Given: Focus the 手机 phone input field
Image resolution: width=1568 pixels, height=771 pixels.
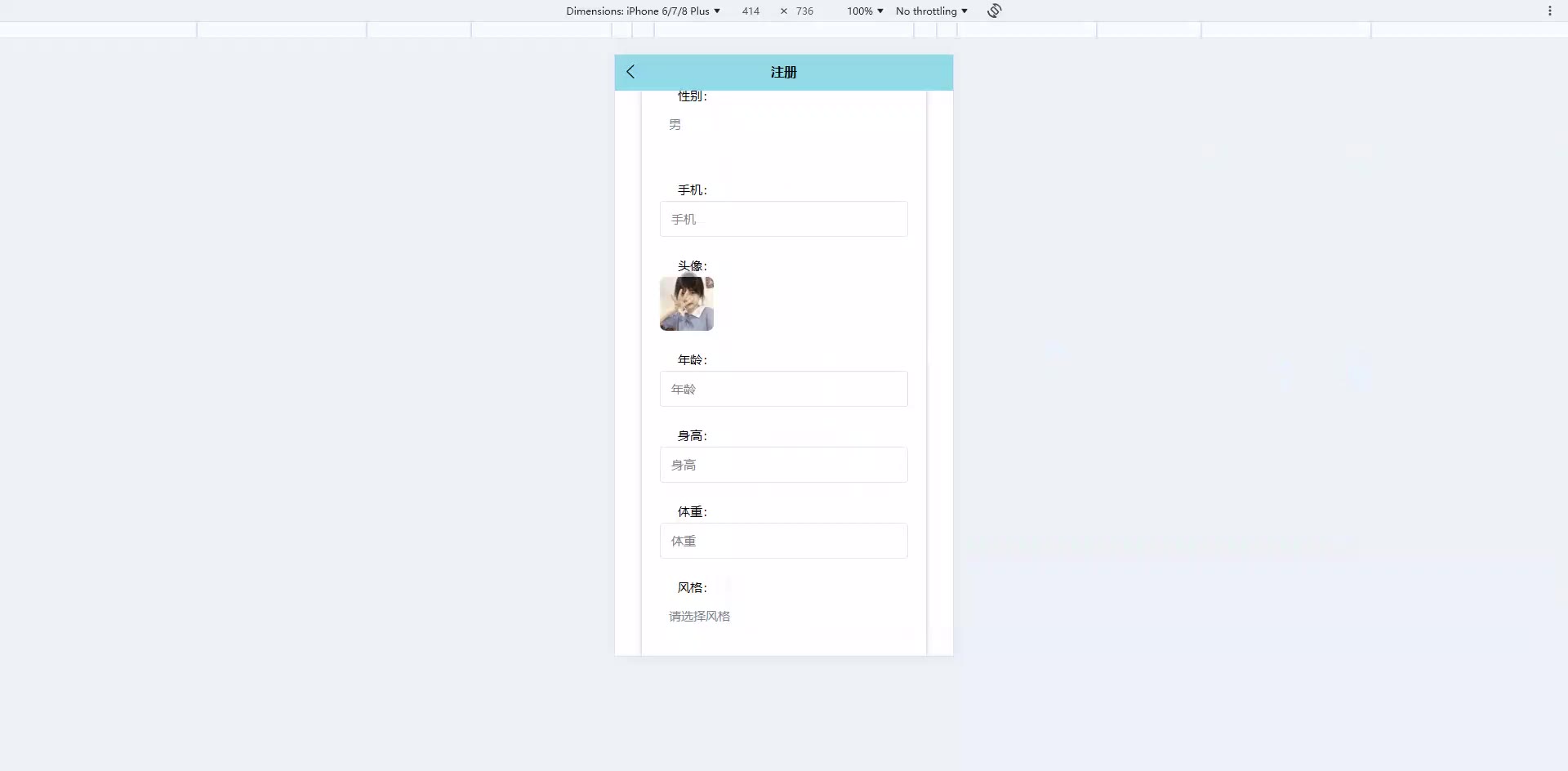Looking at the screenshot, I should click(784, 219).
